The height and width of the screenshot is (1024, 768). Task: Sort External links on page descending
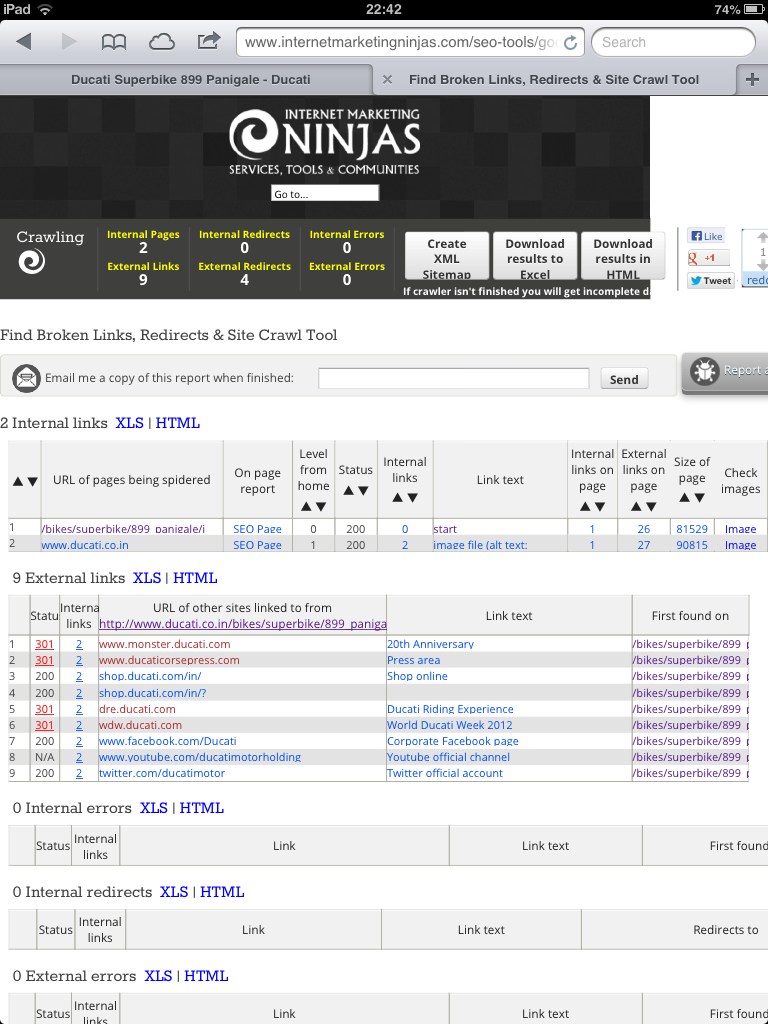652,507
